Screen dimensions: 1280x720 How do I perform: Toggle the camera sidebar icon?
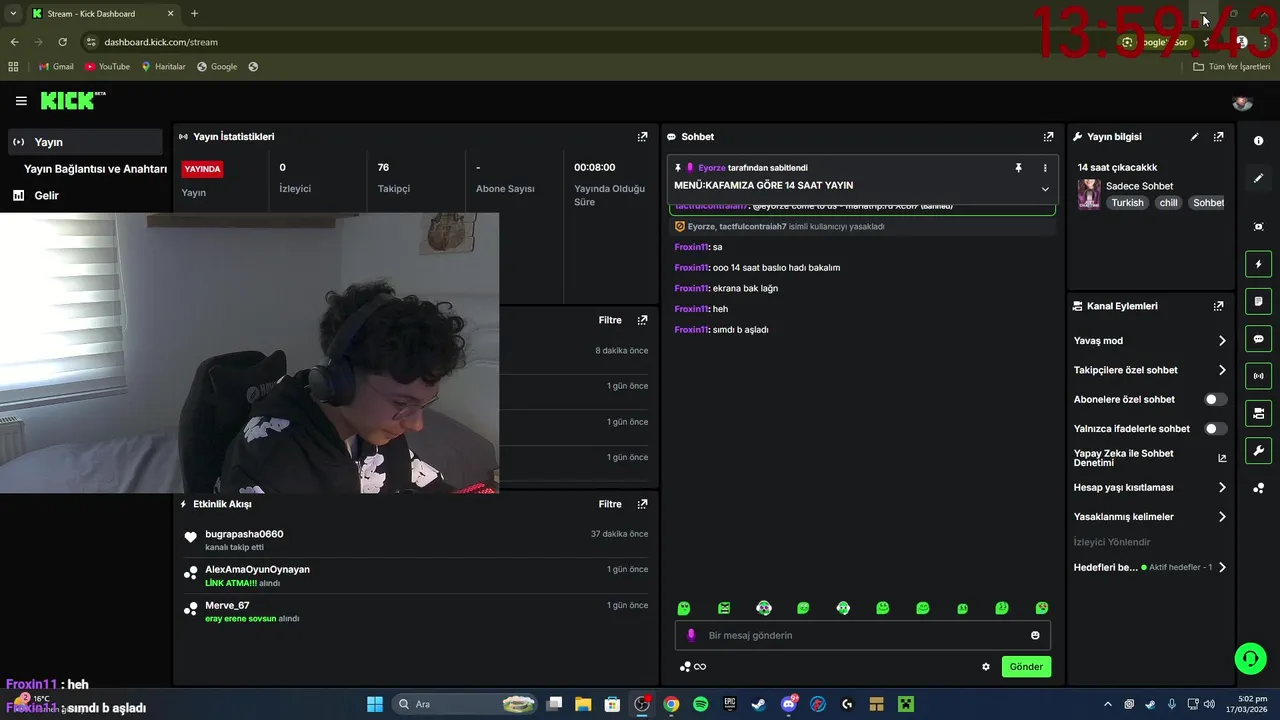pyautogui.click(x=1258, y=413)
